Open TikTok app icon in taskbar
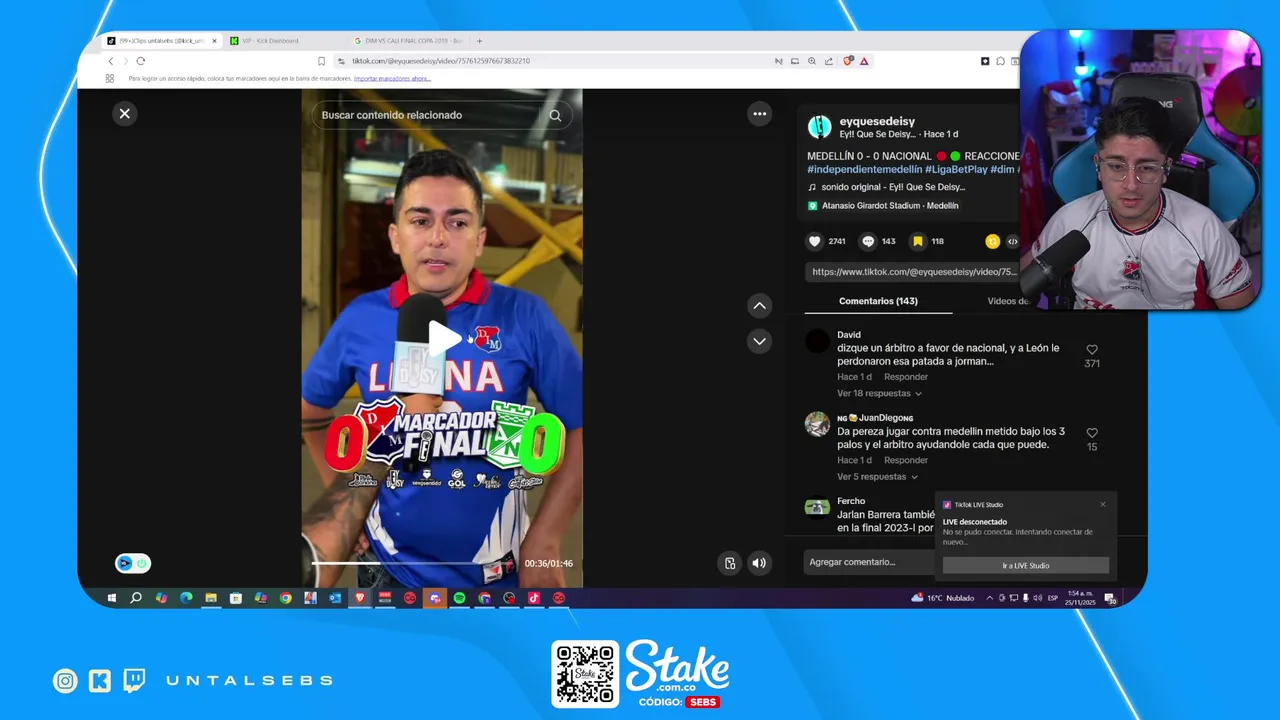This screenshot has width=1280, height=720. point(534,598)
